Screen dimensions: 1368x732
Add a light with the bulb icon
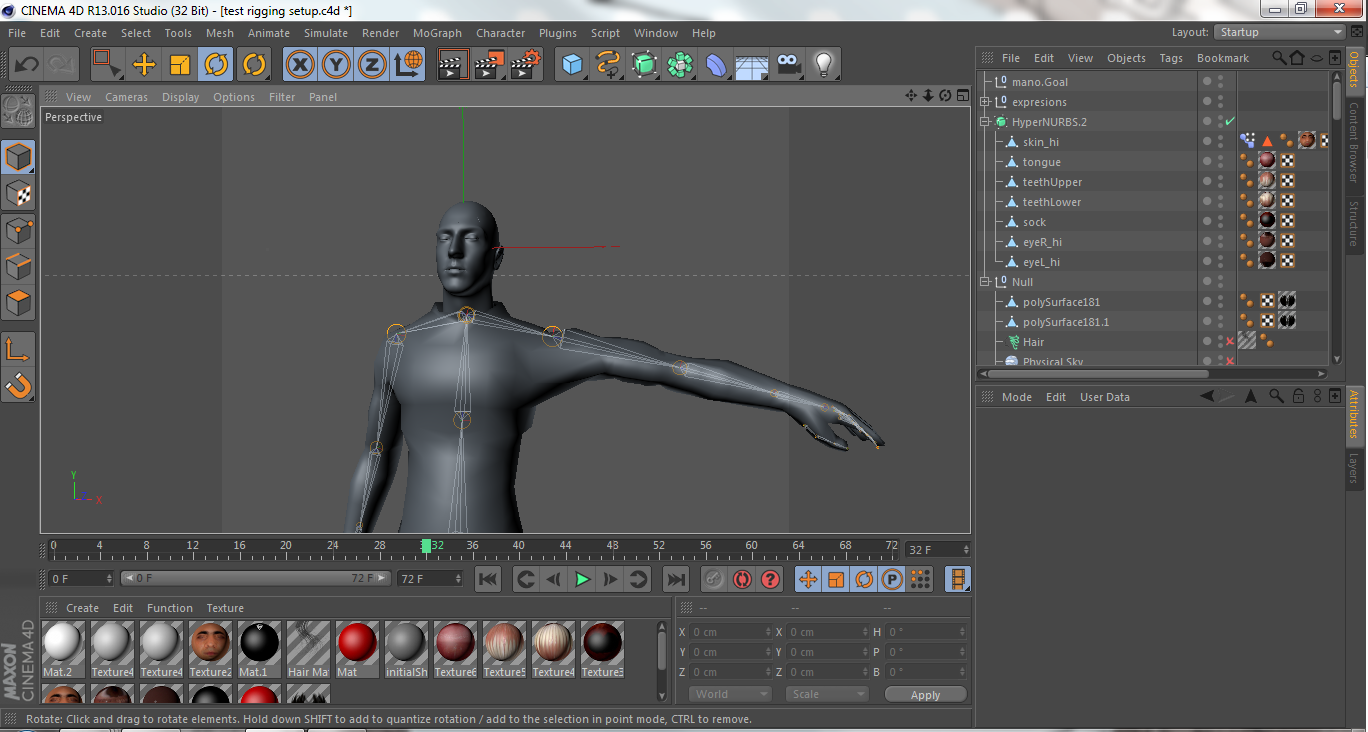click(823, 65)
